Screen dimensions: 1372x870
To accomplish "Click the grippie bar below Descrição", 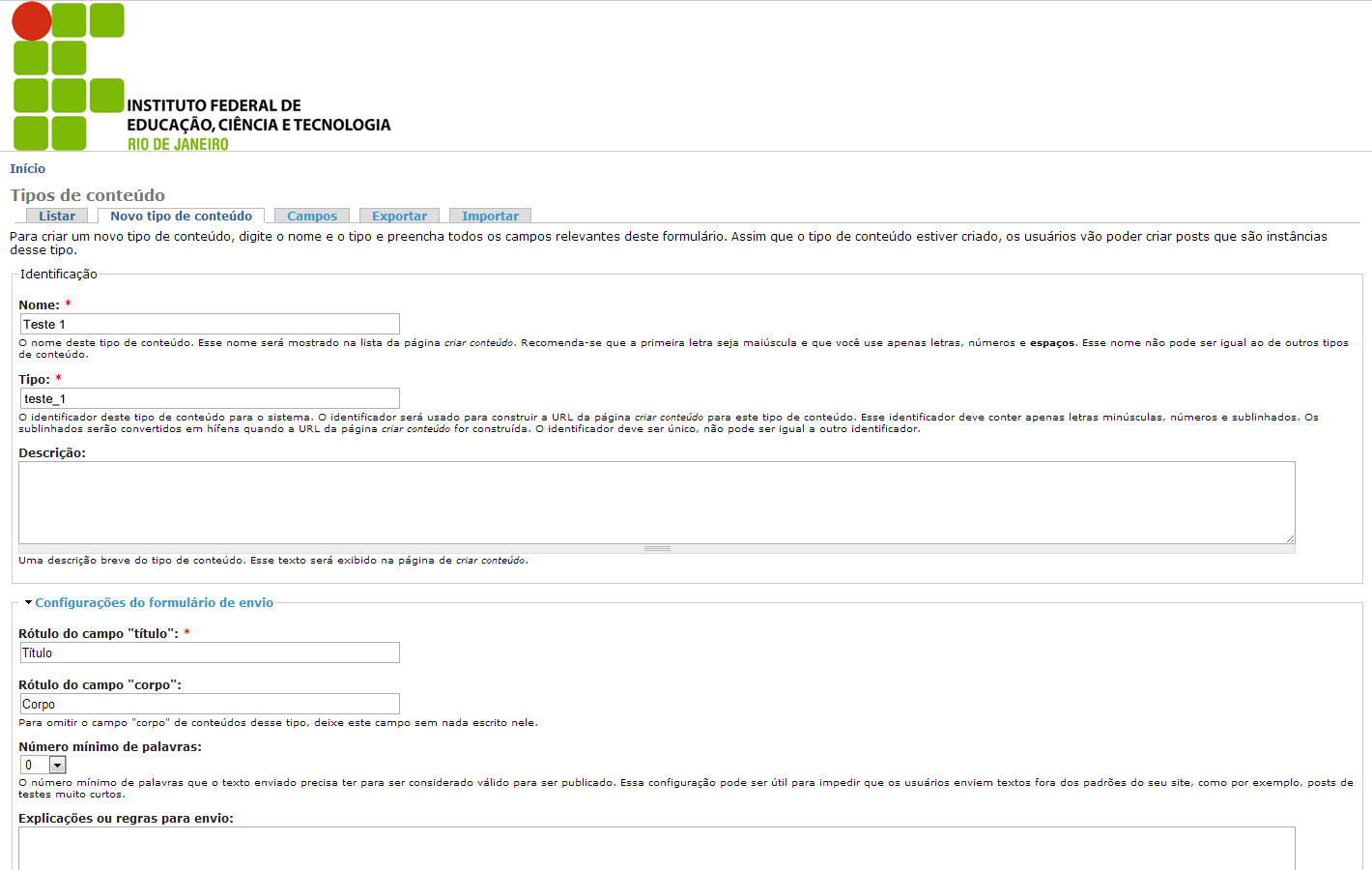I will [657, 548].
